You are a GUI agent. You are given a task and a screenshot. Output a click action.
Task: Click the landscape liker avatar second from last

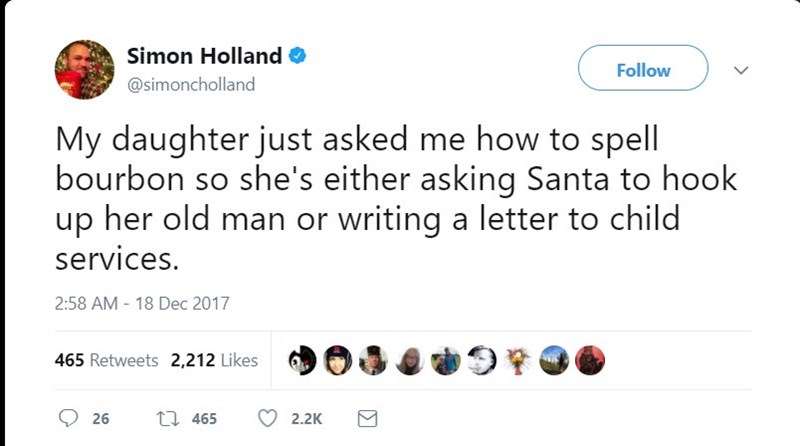click(554, 360)
